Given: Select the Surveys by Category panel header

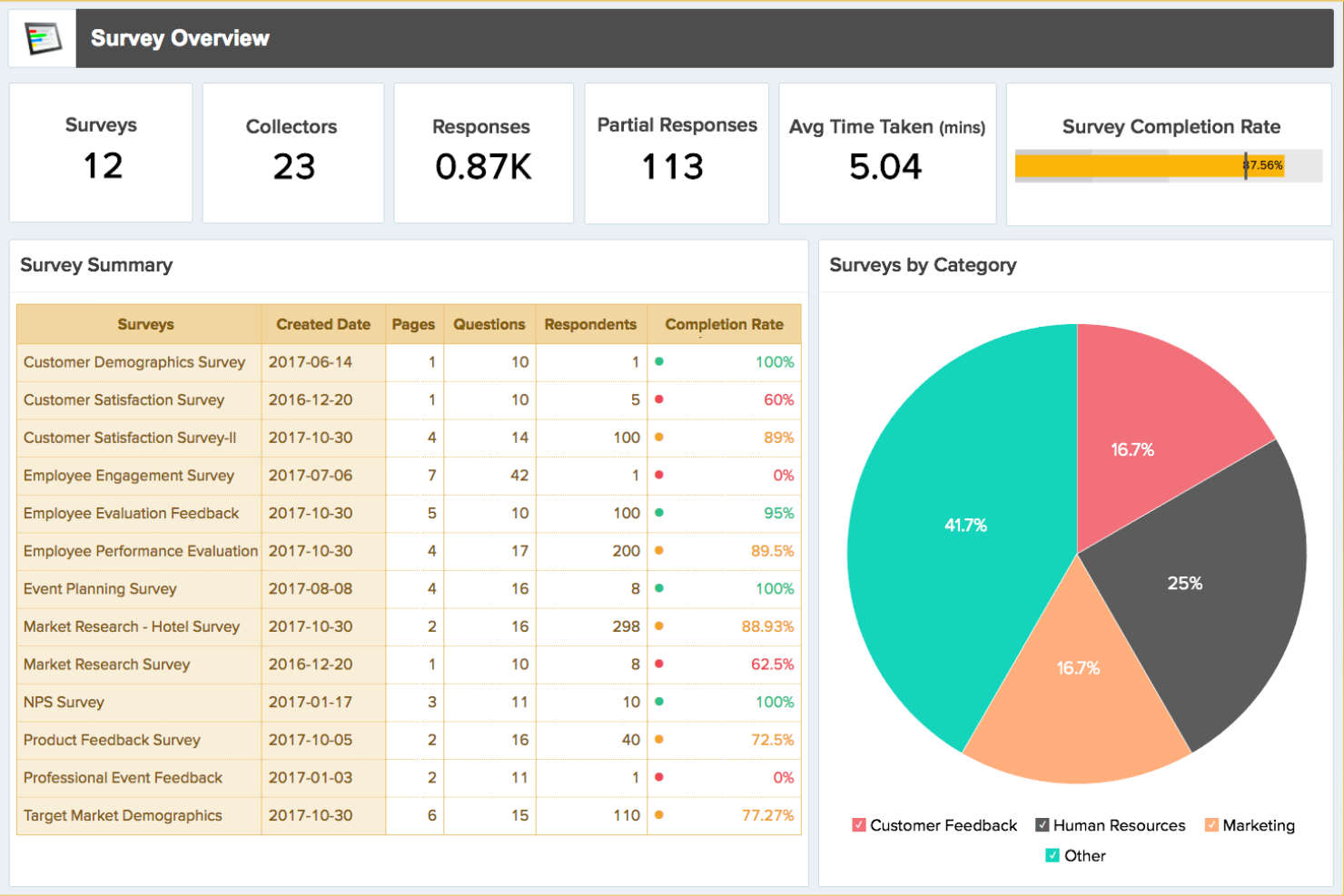Looking at the screenshot, I should point(924,265).
